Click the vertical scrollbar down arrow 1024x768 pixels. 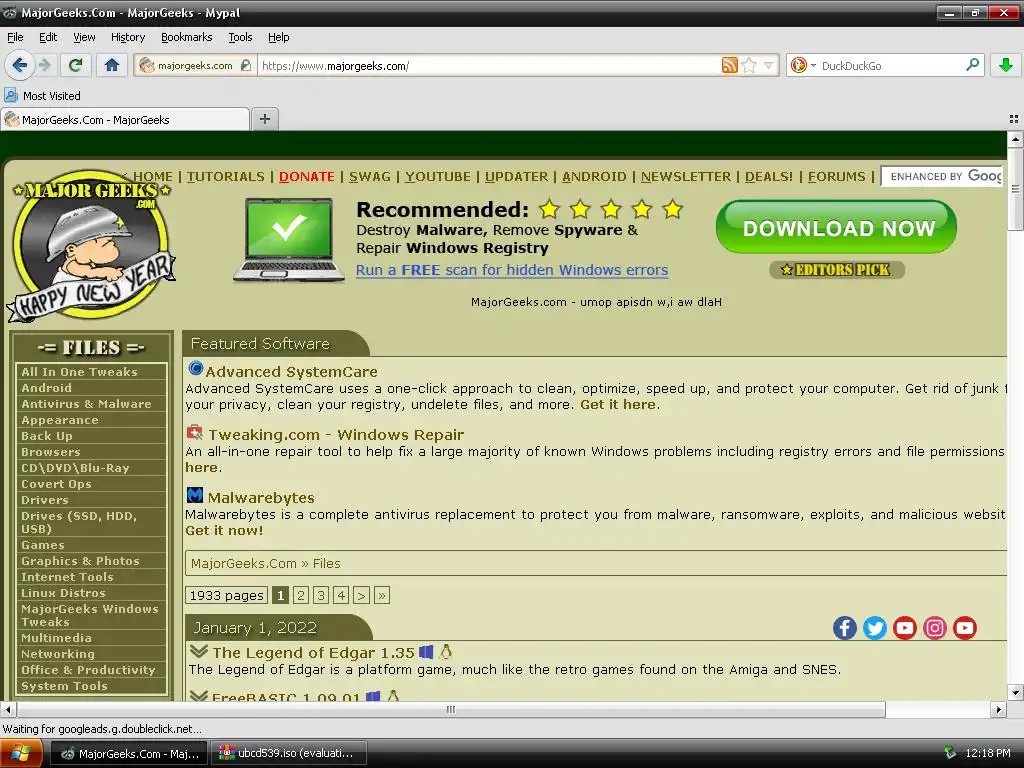[1015, 692]
